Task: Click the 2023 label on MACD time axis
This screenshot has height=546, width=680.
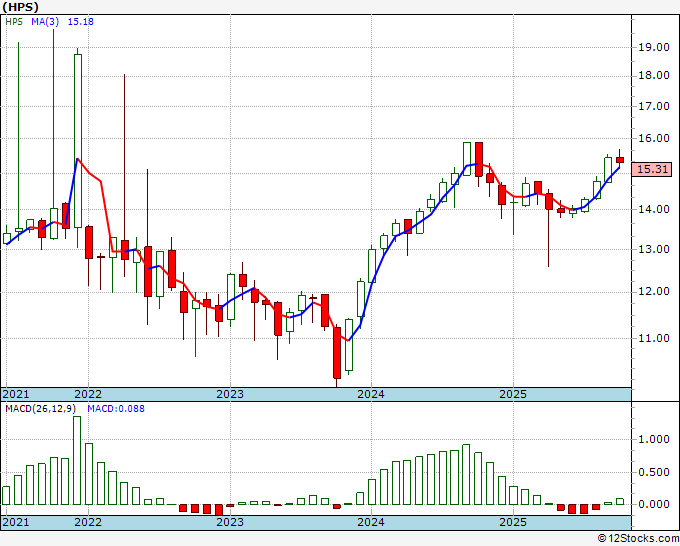Action: tap(230, 522)
